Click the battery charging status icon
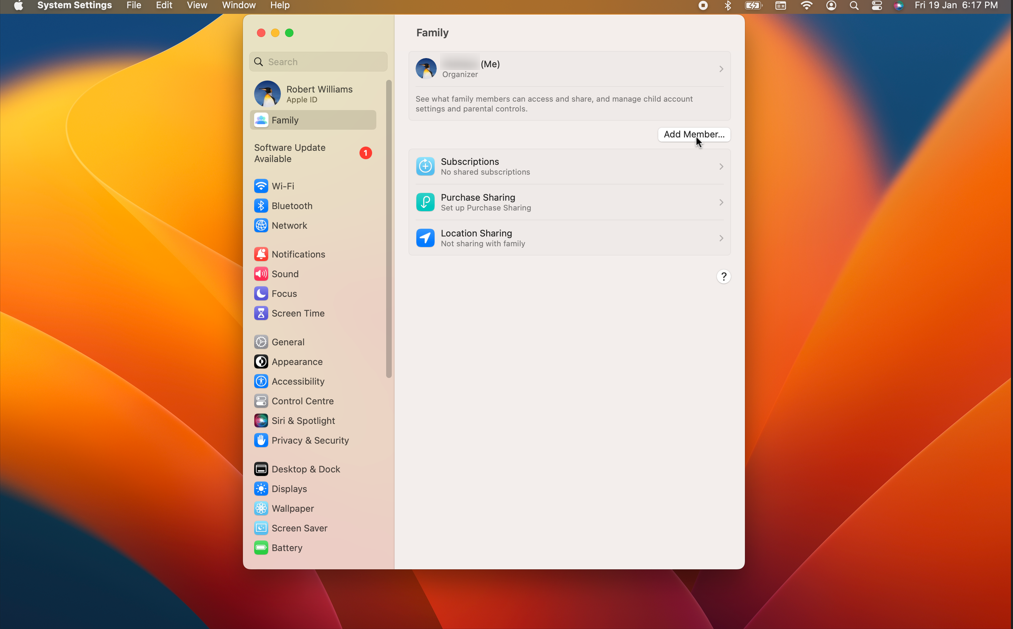The height and width of the screenshot is (629, 1013). click(753, 5)
